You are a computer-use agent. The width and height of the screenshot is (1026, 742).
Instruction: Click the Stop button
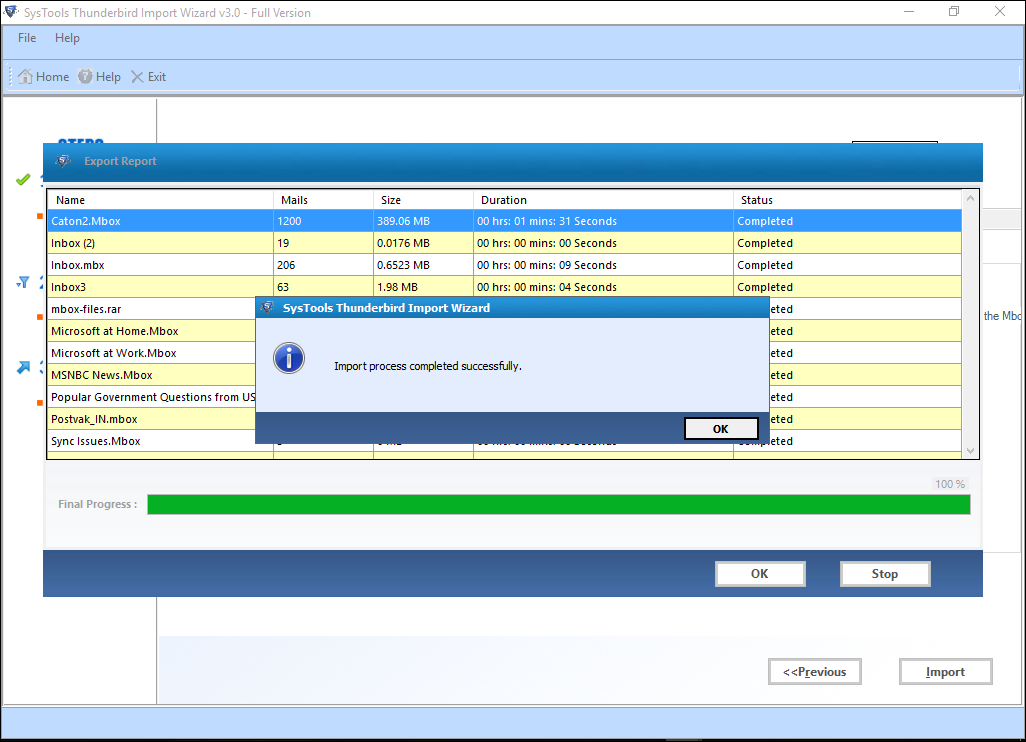(885, 574)
